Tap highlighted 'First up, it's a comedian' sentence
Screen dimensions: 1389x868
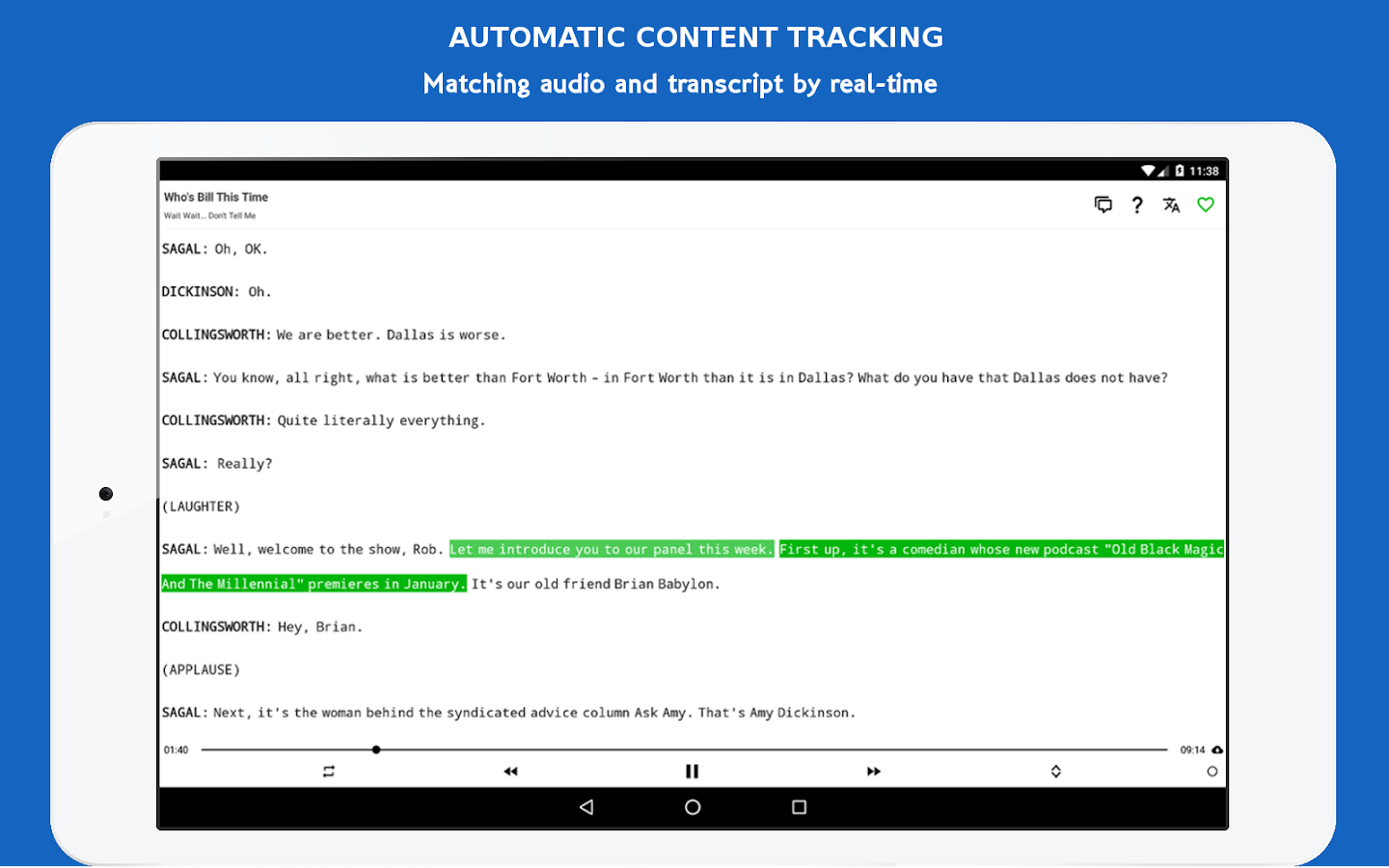[x=1001, y=550]
